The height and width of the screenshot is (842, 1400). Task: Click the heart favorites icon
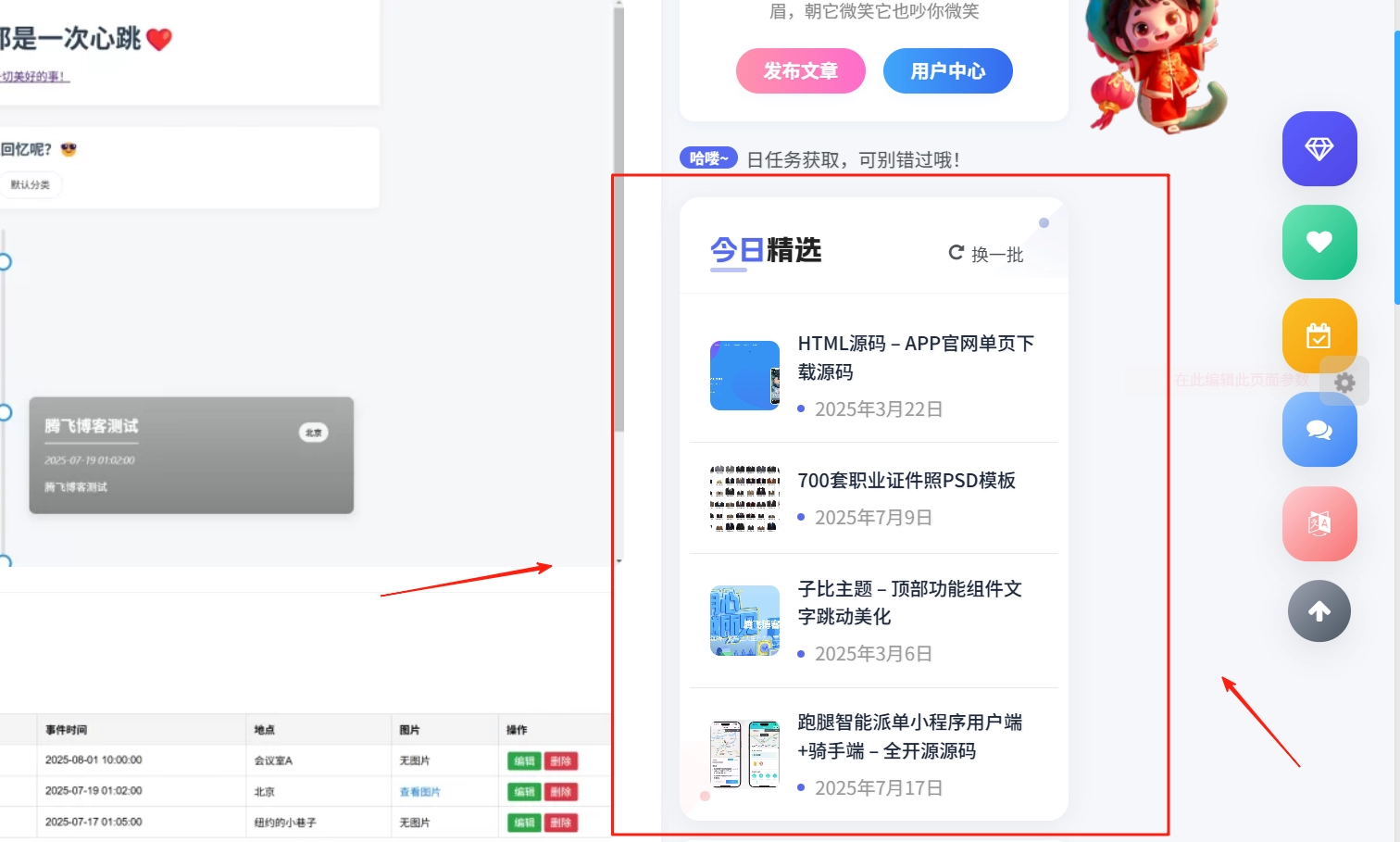(x=1319, y=243)
